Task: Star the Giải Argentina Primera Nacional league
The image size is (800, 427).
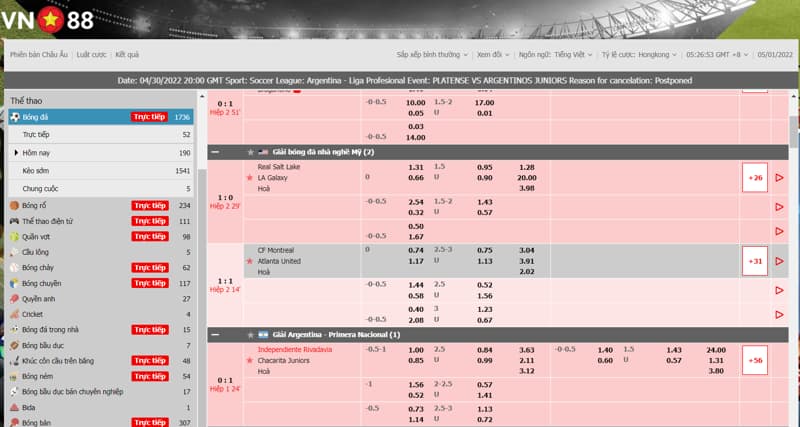Action: coord(251,335)
